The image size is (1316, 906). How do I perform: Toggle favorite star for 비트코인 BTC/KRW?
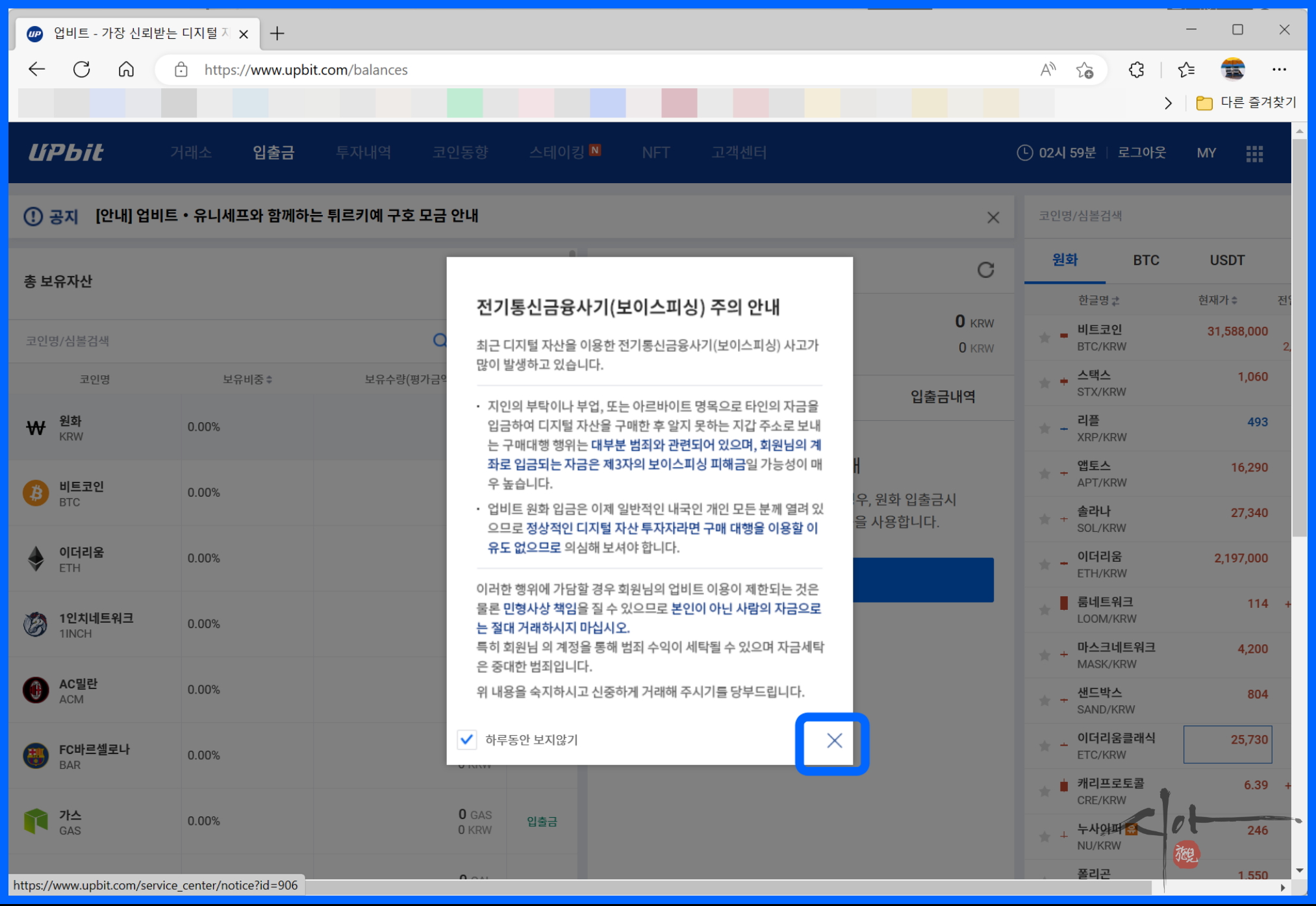pyautogui.click(x=1044, y=338)
